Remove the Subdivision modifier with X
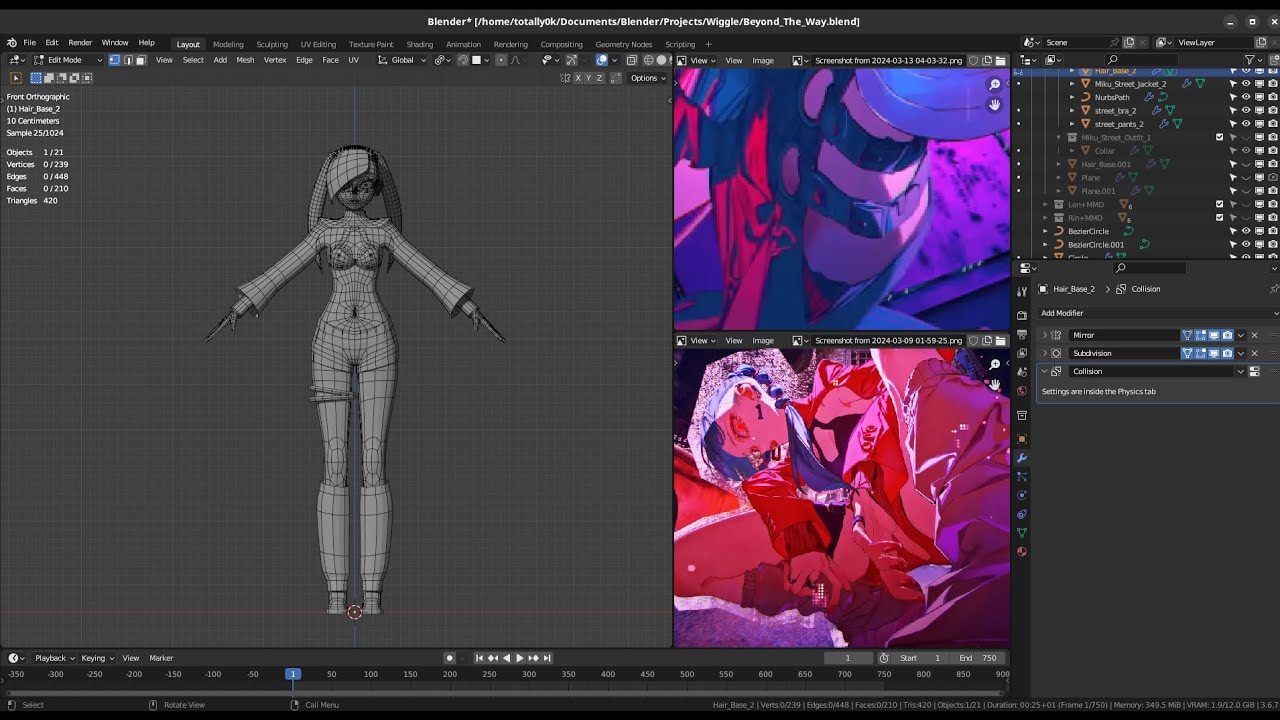This screenshot has width=1280, height=720. [1254, 353]
